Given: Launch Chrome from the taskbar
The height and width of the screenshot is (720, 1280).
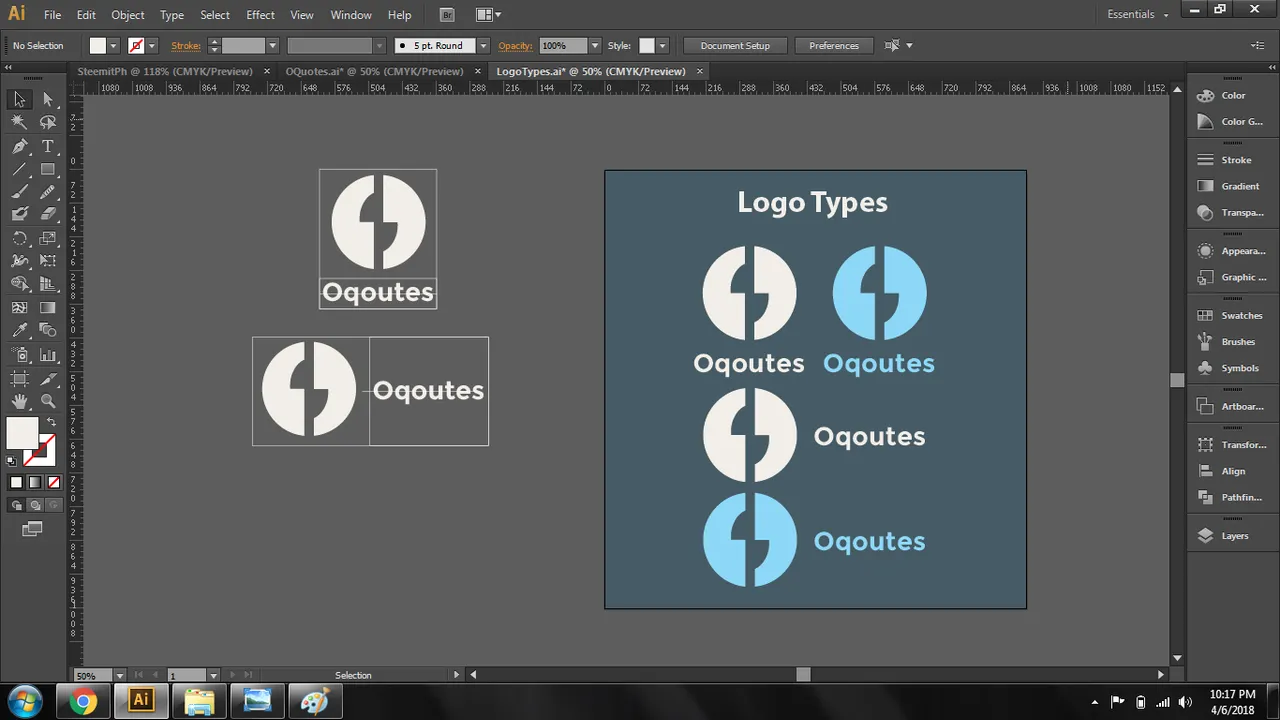Looking at the screenshot, I should point(84,701).
